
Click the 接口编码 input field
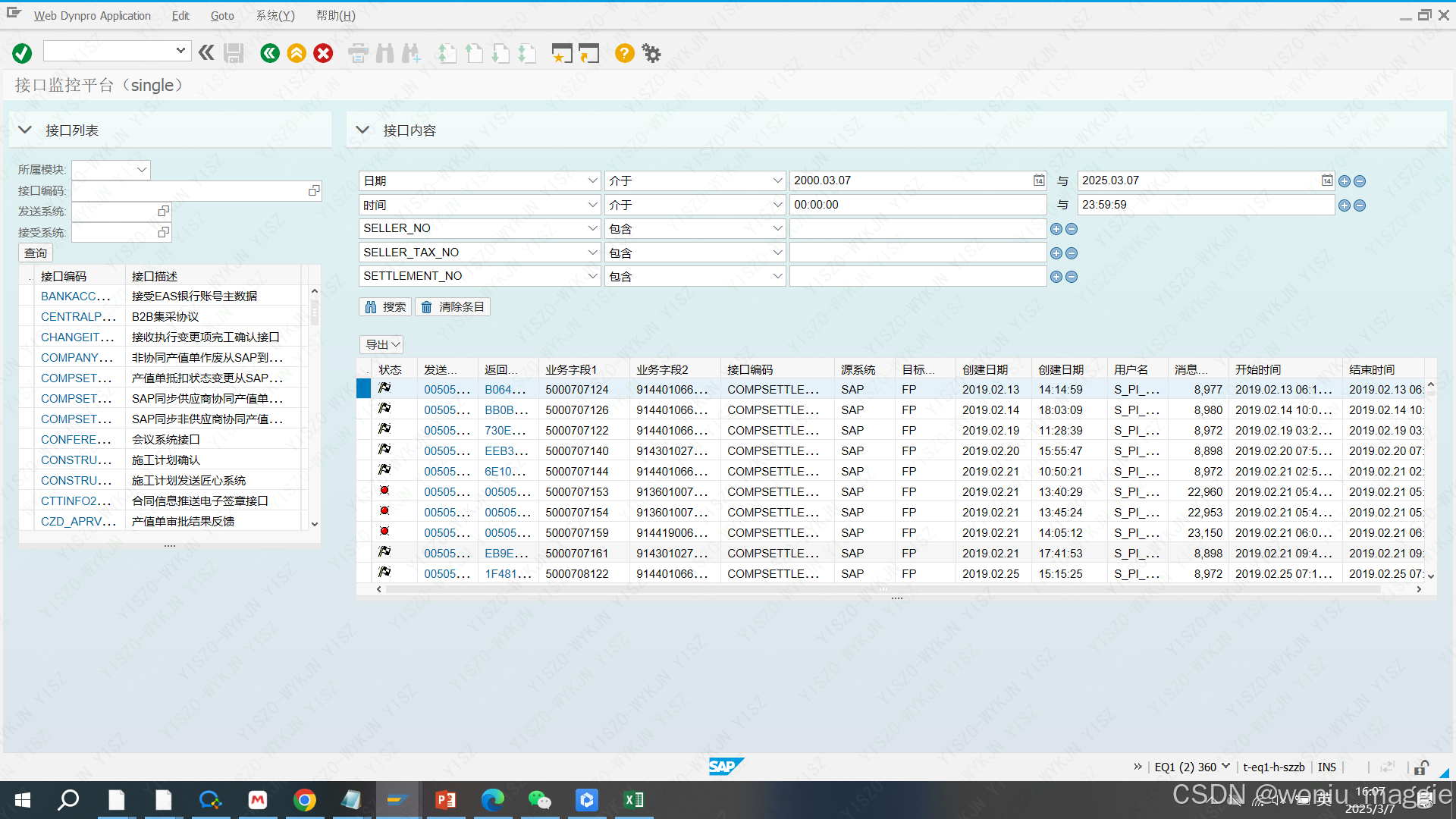tap(190, 191)
